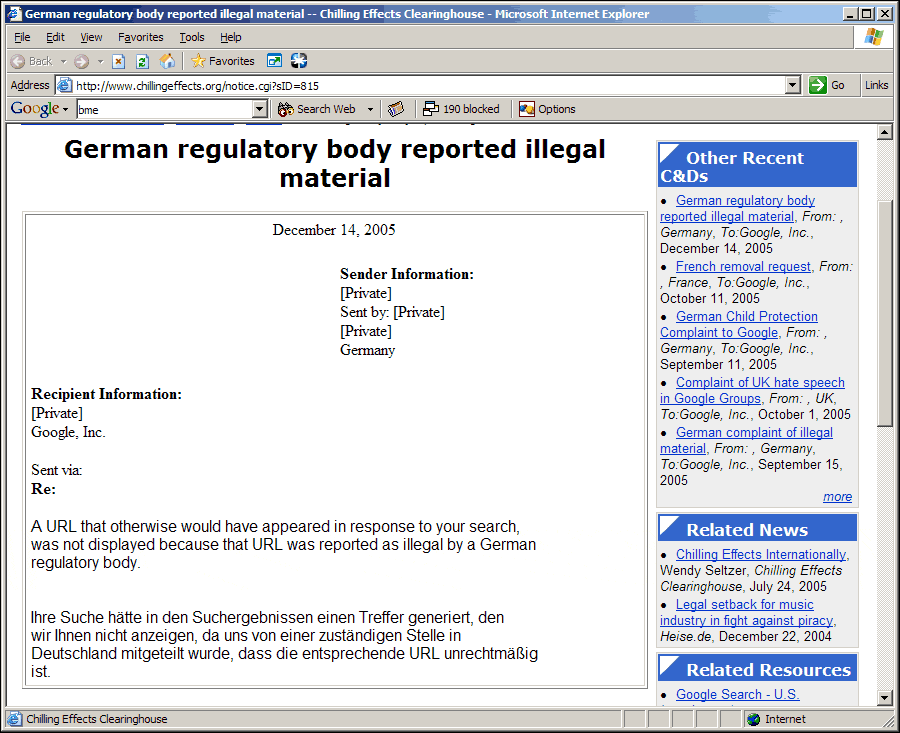
Task: Click the Refresh page icon
Action: click(142, 61)
